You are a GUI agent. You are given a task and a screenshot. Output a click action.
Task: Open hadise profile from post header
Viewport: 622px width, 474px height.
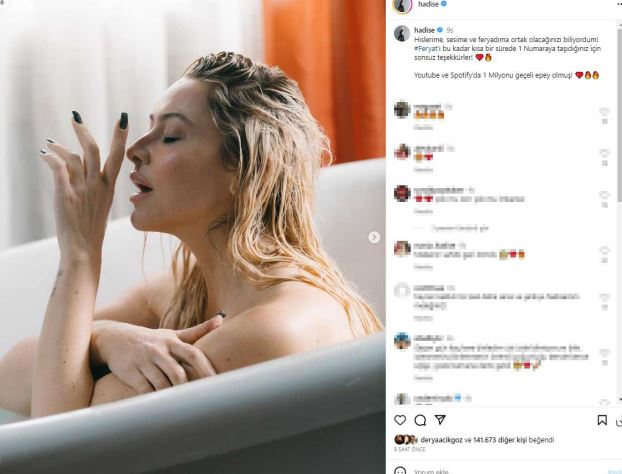point(427,4)
